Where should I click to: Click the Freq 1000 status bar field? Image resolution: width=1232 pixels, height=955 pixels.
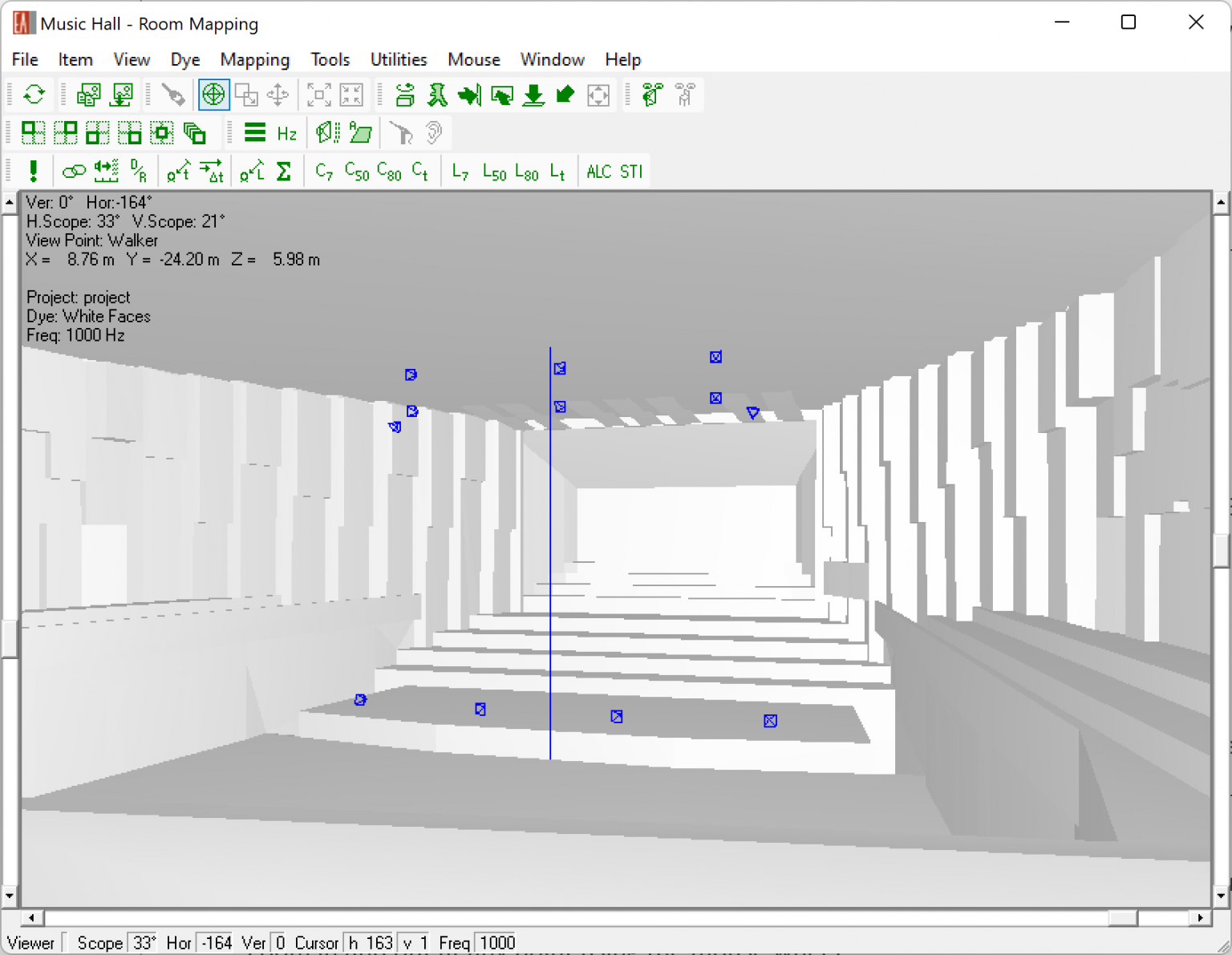497,943
